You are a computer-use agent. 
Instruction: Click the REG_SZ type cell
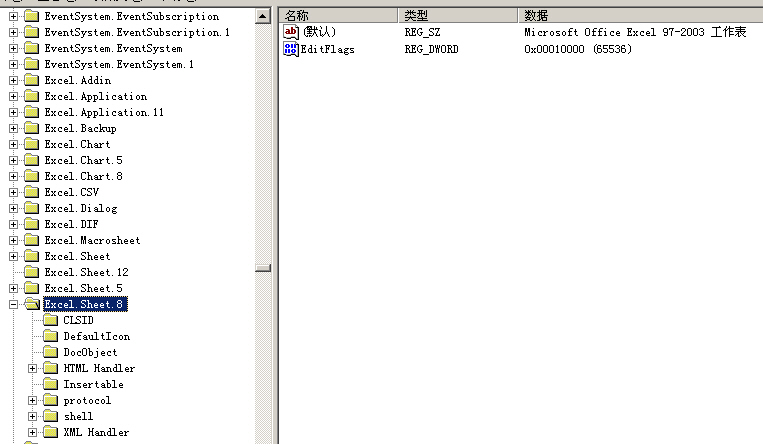(x=422, y=33)
